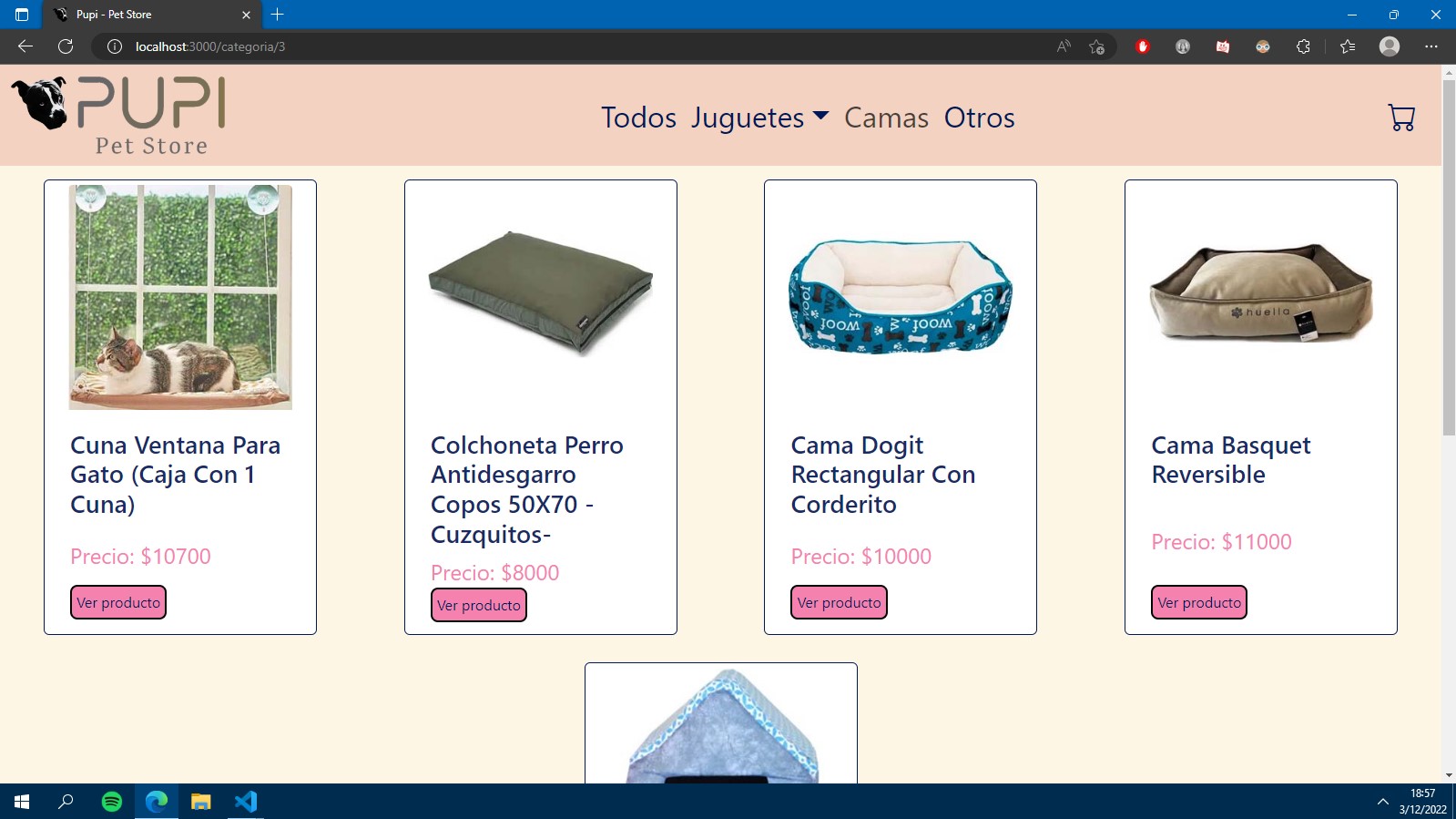
Task: Open browser Settings and more menu
Action: [x=1431, y=46]
